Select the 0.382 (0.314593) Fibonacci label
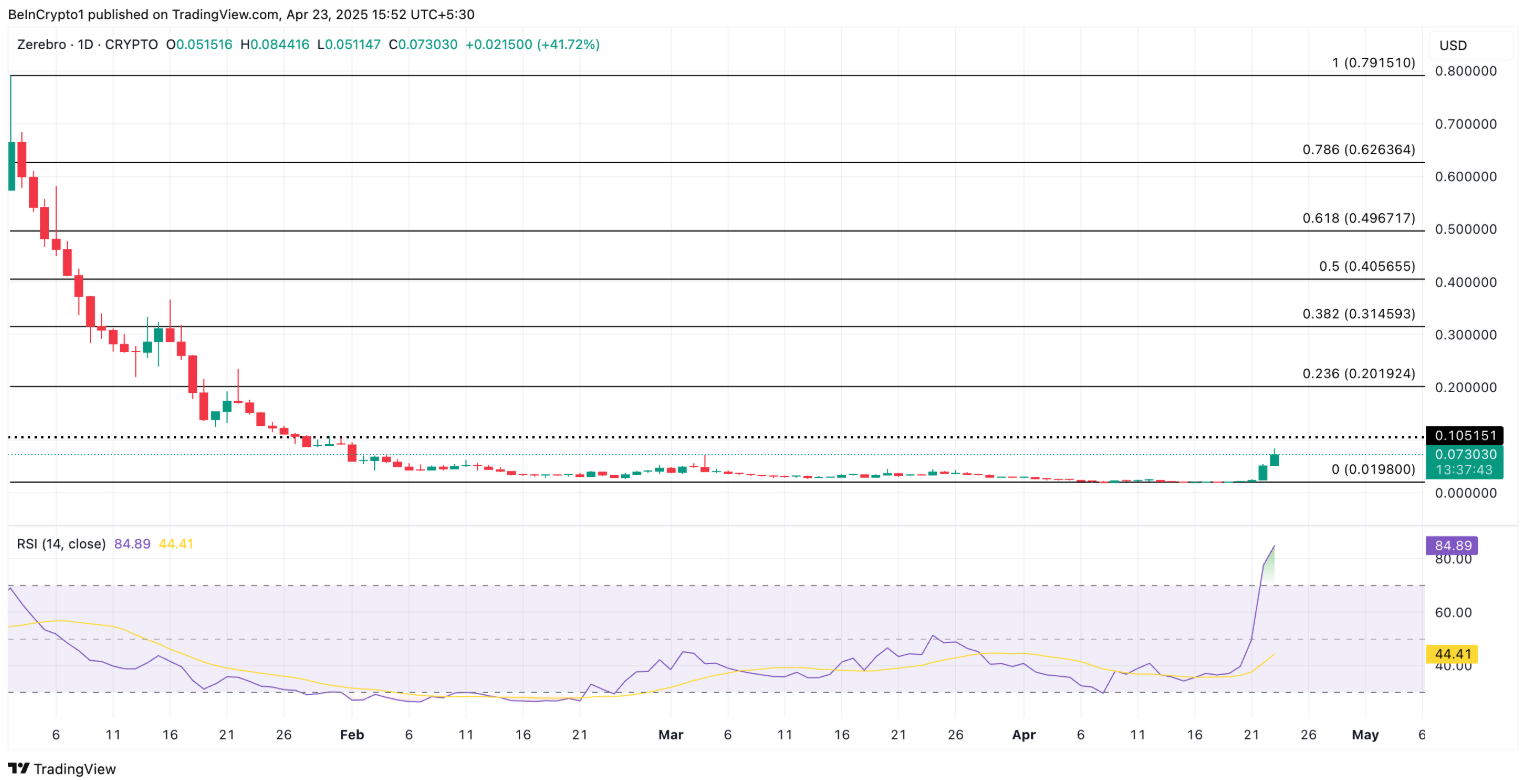This screenshot has height=780, width=1522. pyautogui.click(x=1358, y=314)
